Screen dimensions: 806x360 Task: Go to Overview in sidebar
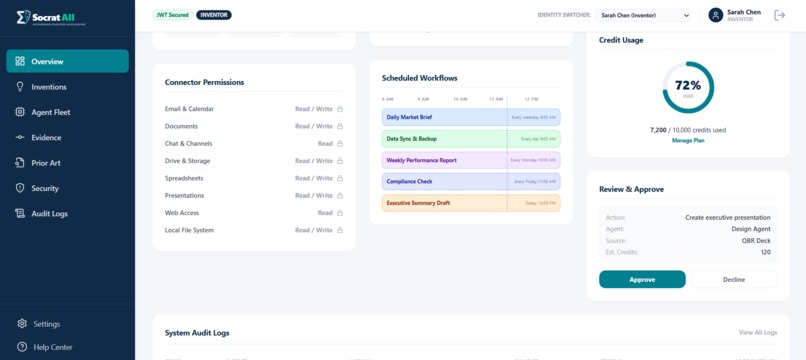click(x=67, y=61)
